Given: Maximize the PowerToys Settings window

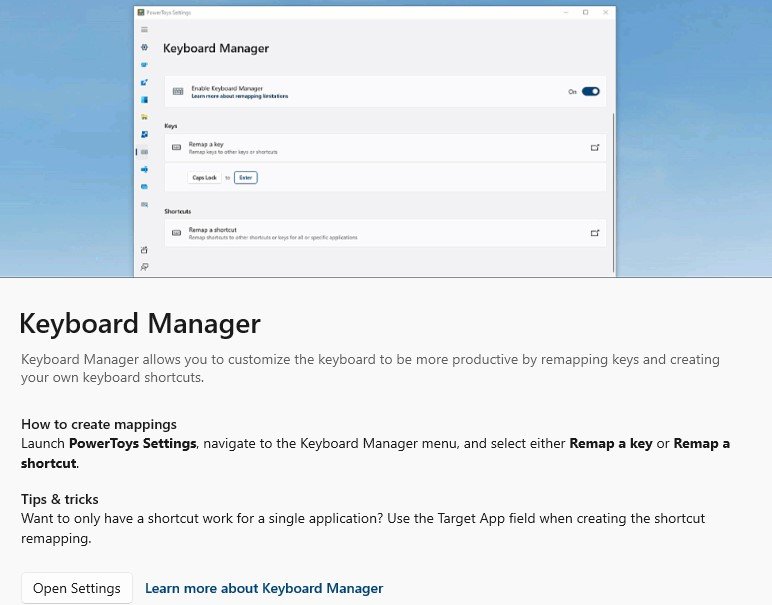Looking at the screenshot, I should pos(585,12).
